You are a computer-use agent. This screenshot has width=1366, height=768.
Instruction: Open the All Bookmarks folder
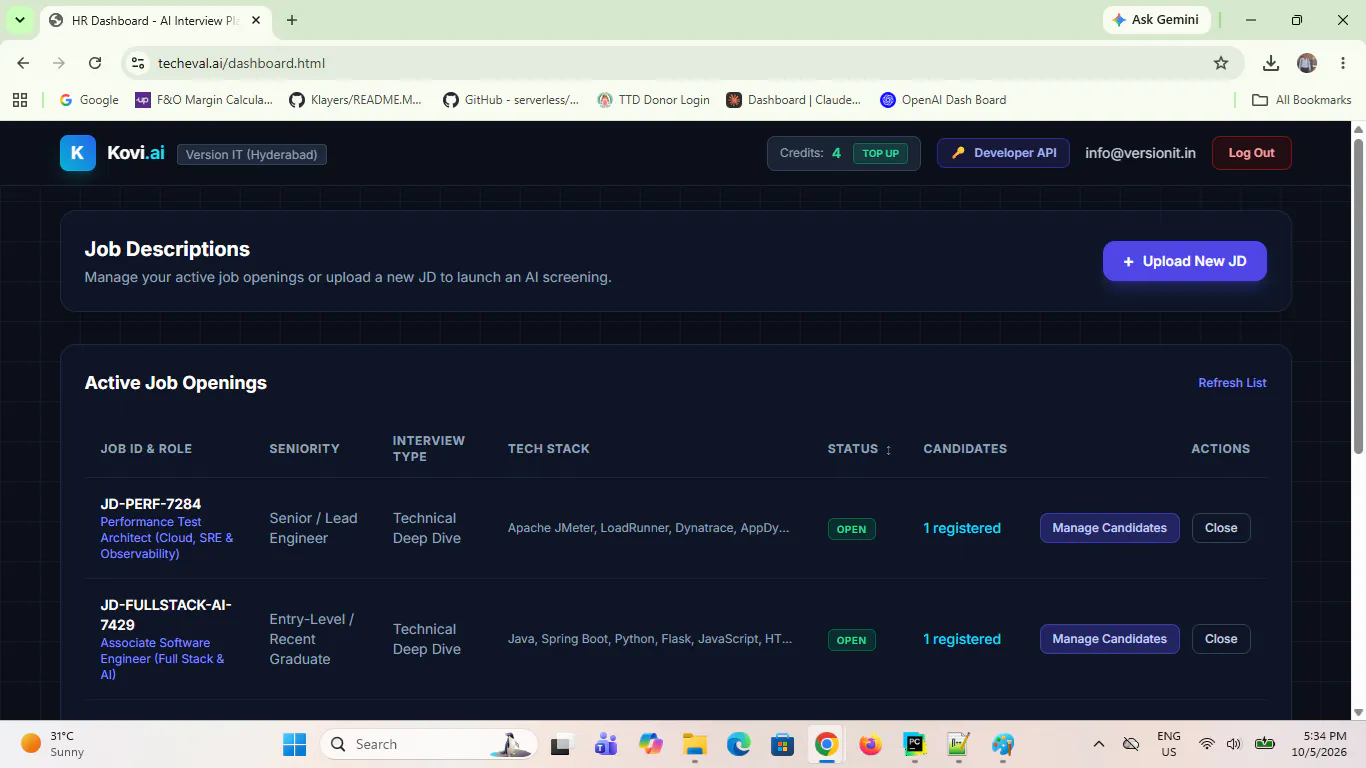pos(1302,100)
